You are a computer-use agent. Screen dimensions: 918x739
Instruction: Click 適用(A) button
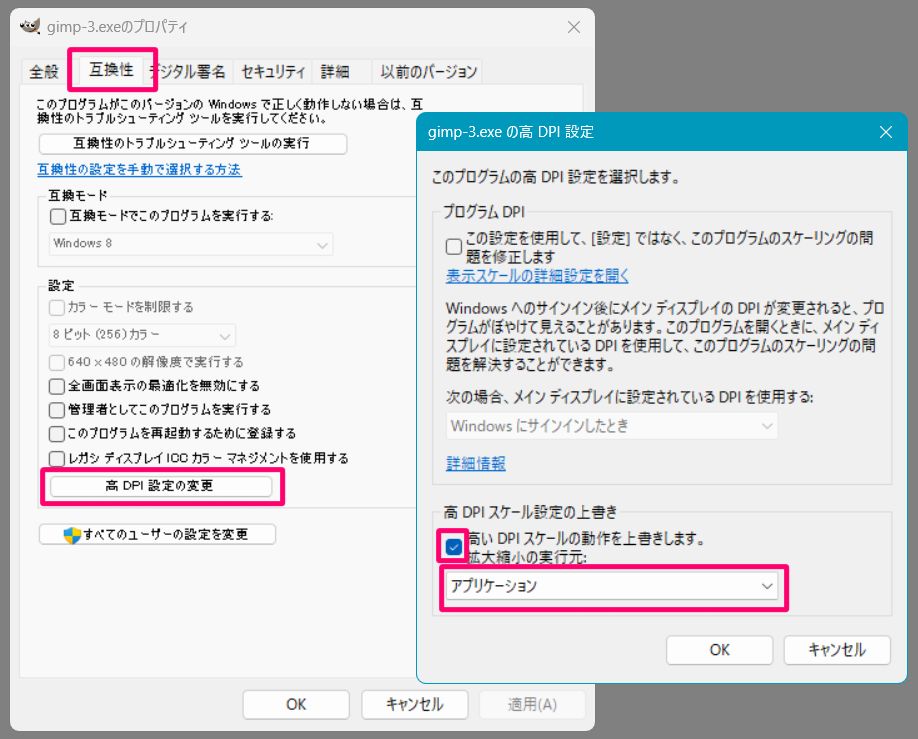coord(532,704)
